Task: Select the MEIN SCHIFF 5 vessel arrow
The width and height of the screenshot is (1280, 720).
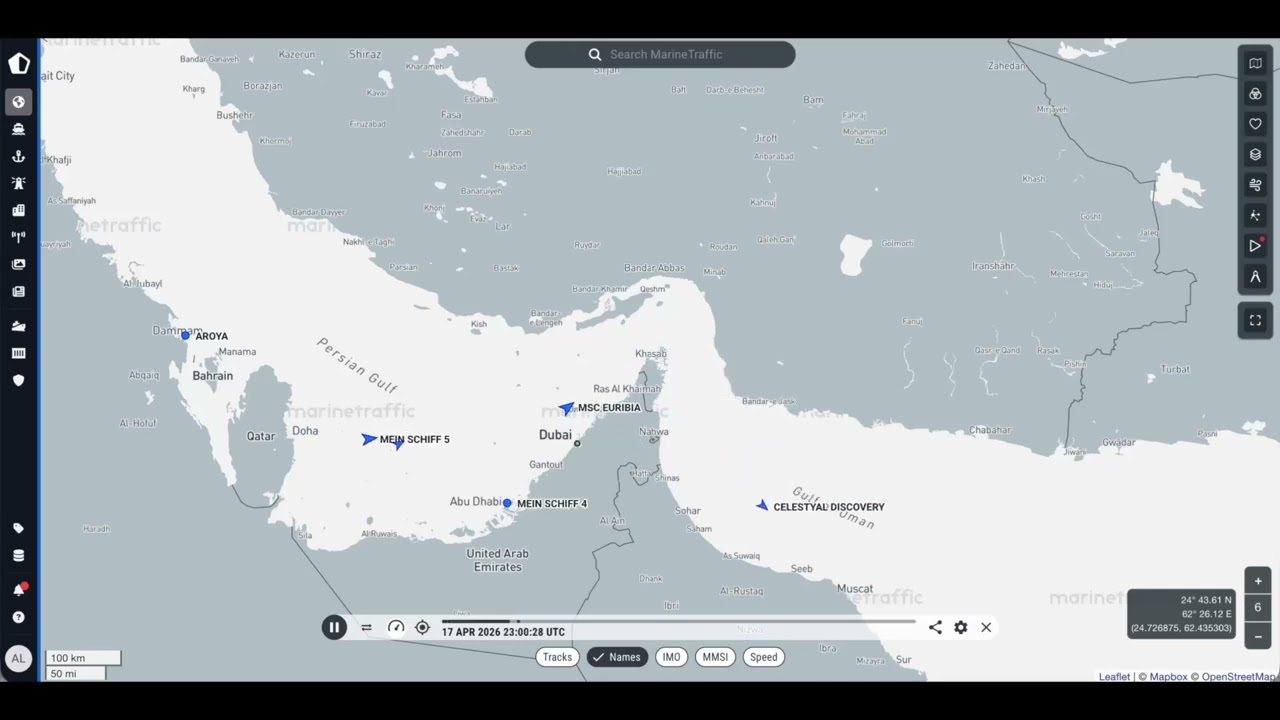Action: click(369, 439)
